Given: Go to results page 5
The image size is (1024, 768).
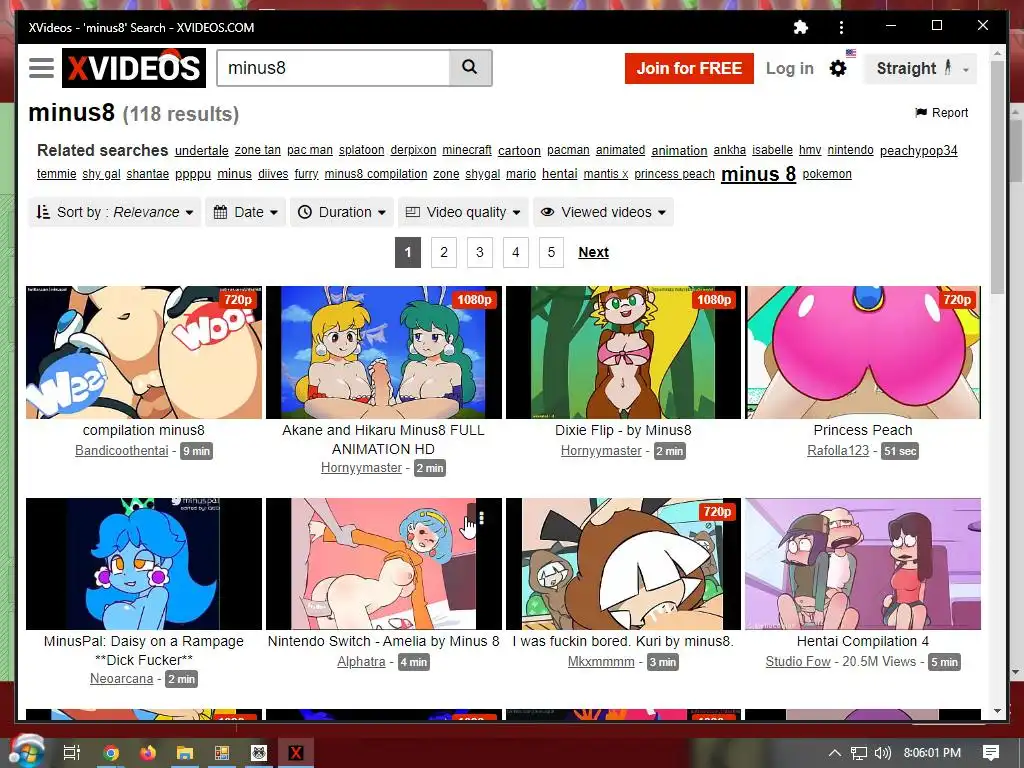Looking at the screenshot, I should tap(551, 252).
